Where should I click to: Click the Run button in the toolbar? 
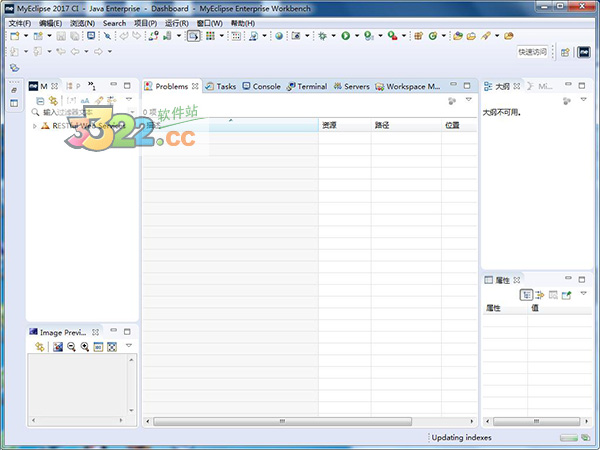tap(344, 36)
